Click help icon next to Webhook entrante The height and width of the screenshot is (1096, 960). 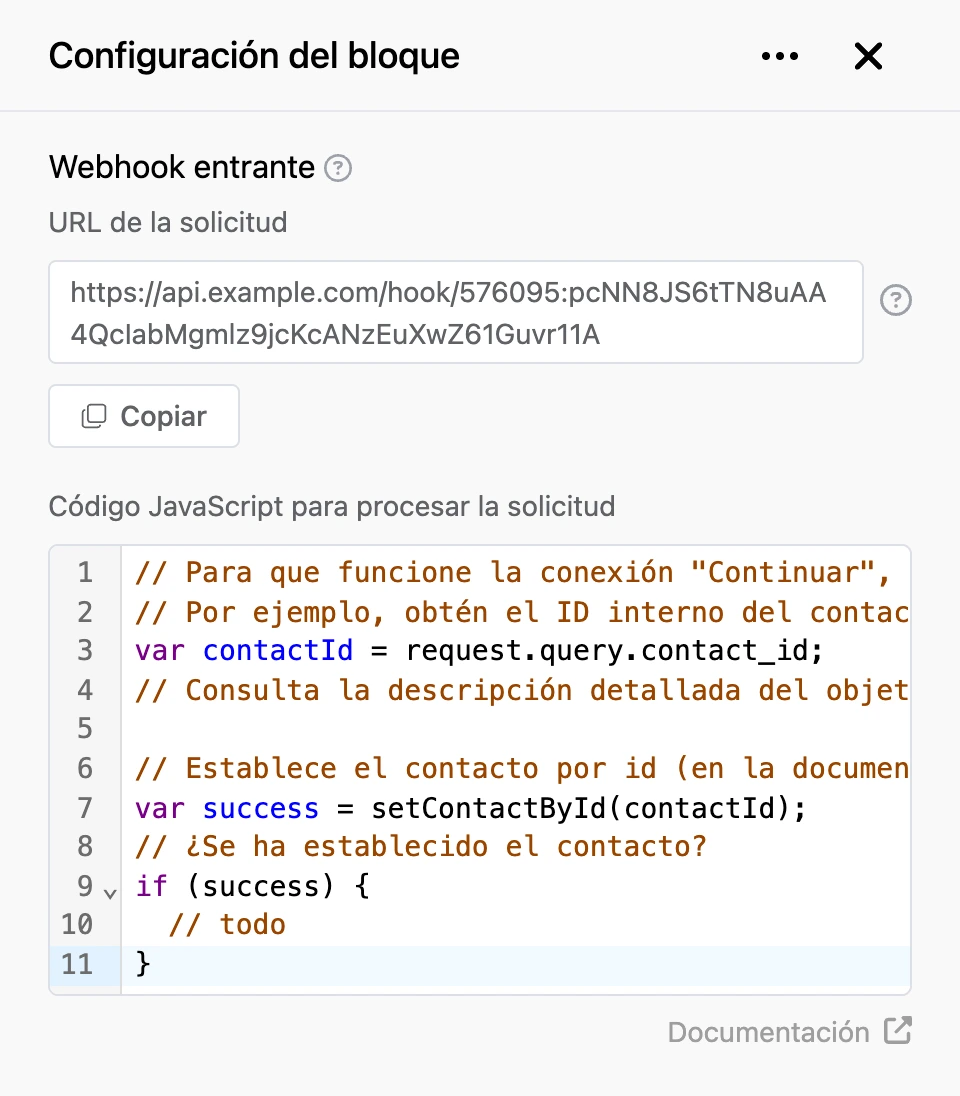click(x=338, y=168)
